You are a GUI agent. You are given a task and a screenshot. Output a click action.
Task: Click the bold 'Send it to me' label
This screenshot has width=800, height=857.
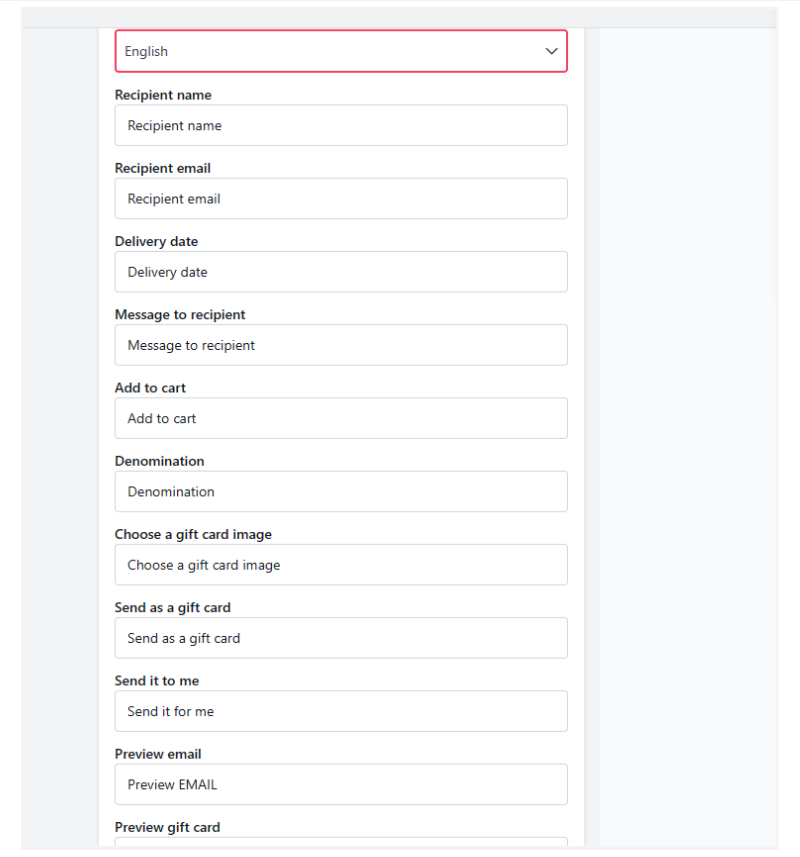pyautogui.click(x=157, y=680)
